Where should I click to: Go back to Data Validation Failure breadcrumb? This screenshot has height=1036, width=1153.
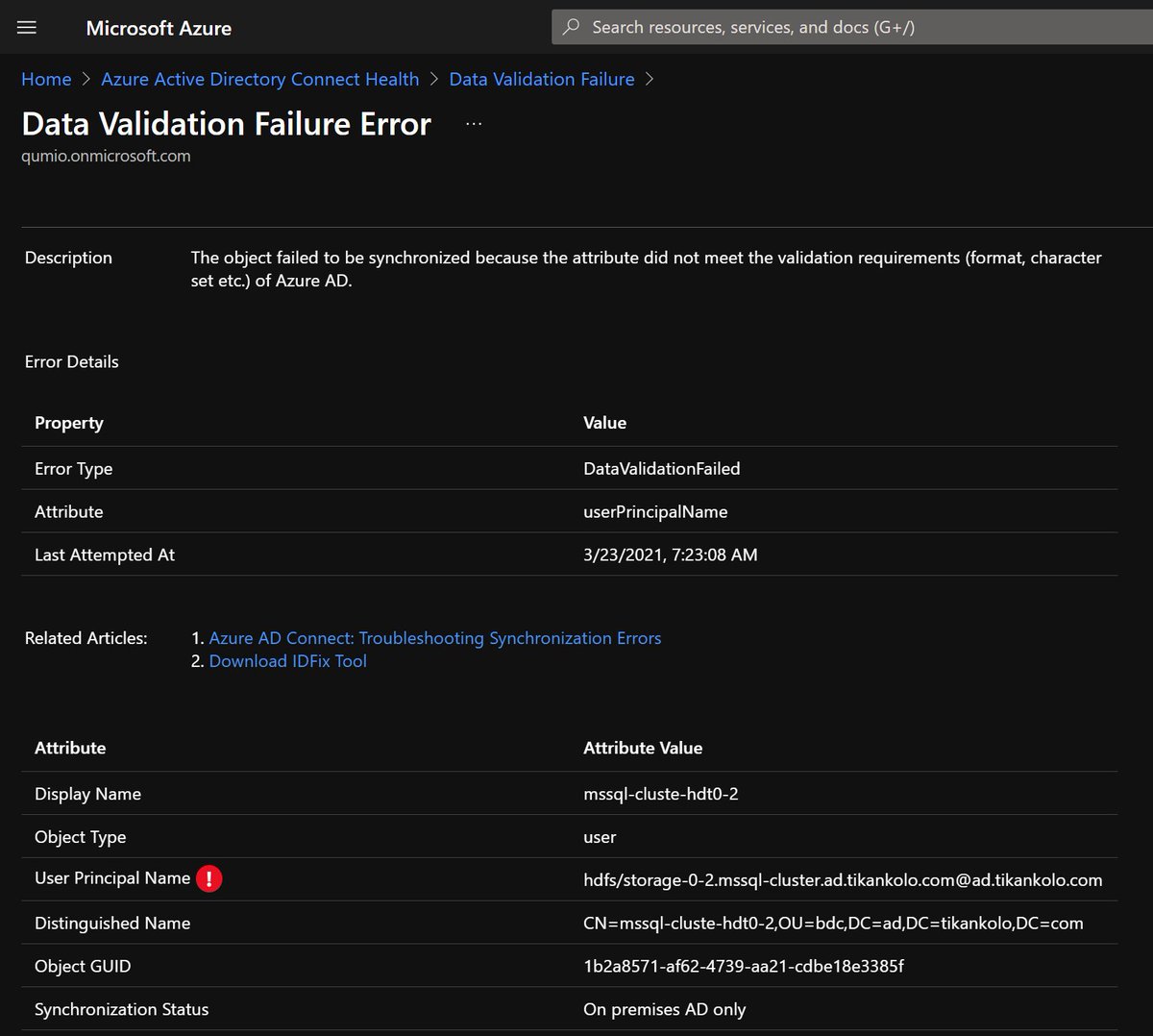[x=542, y=79]
